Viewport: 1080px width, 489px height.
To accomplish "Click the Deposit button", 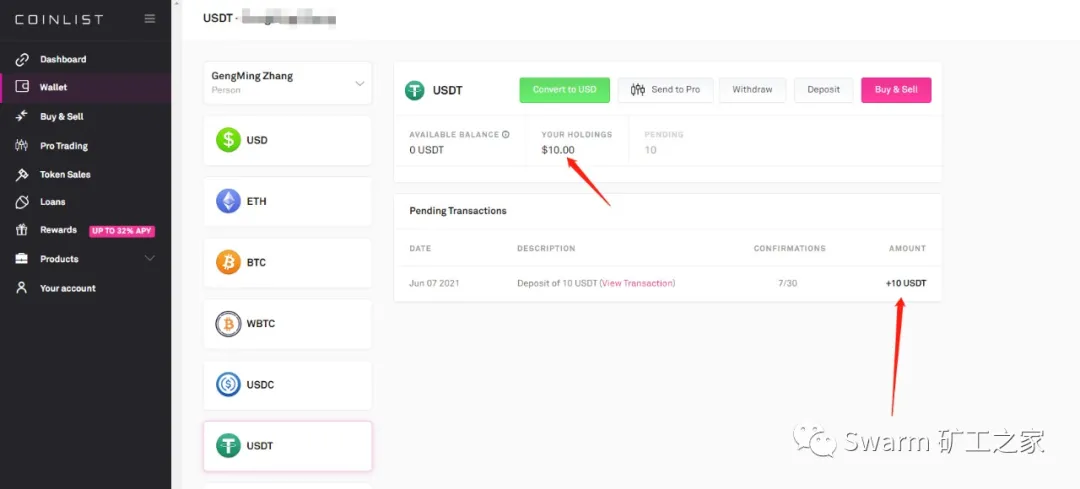I will pos(824,90).
